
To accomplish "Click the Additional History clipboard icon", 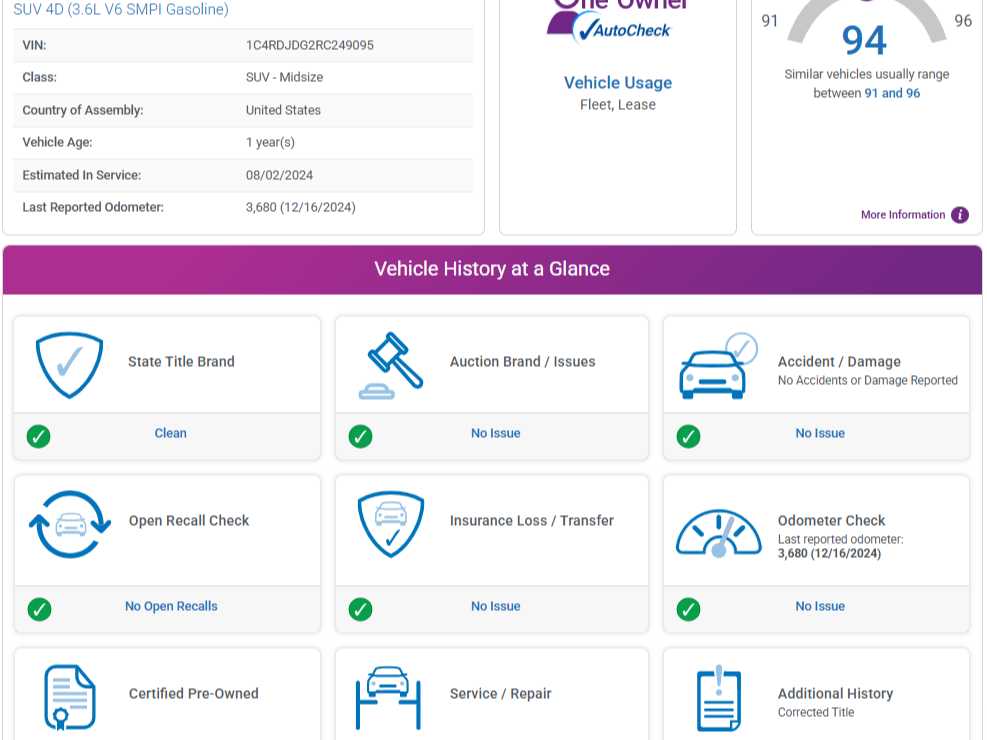I will point(719,698).
